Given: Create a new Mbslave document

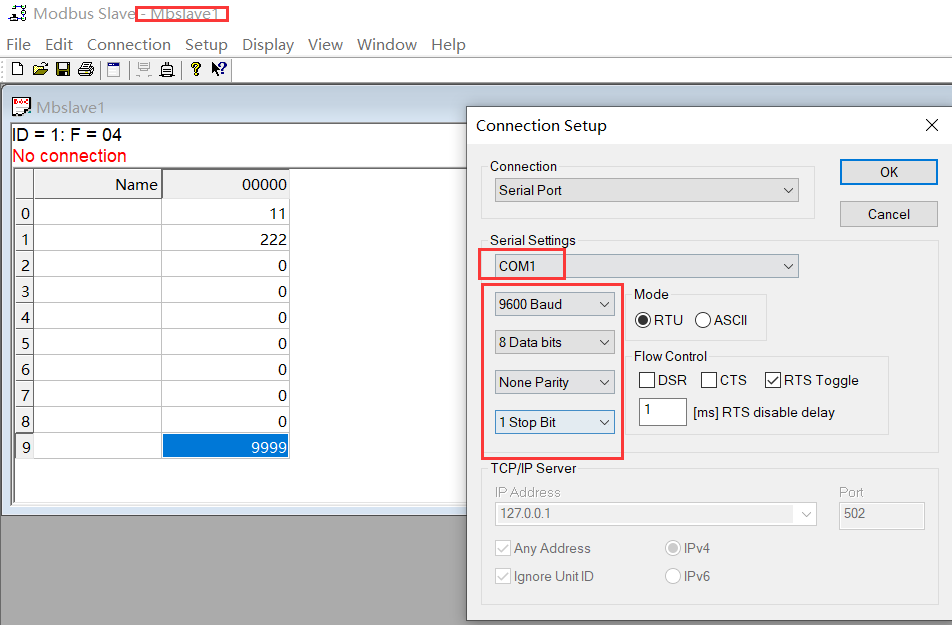Looking at the screenshot, I should point(16,69).
